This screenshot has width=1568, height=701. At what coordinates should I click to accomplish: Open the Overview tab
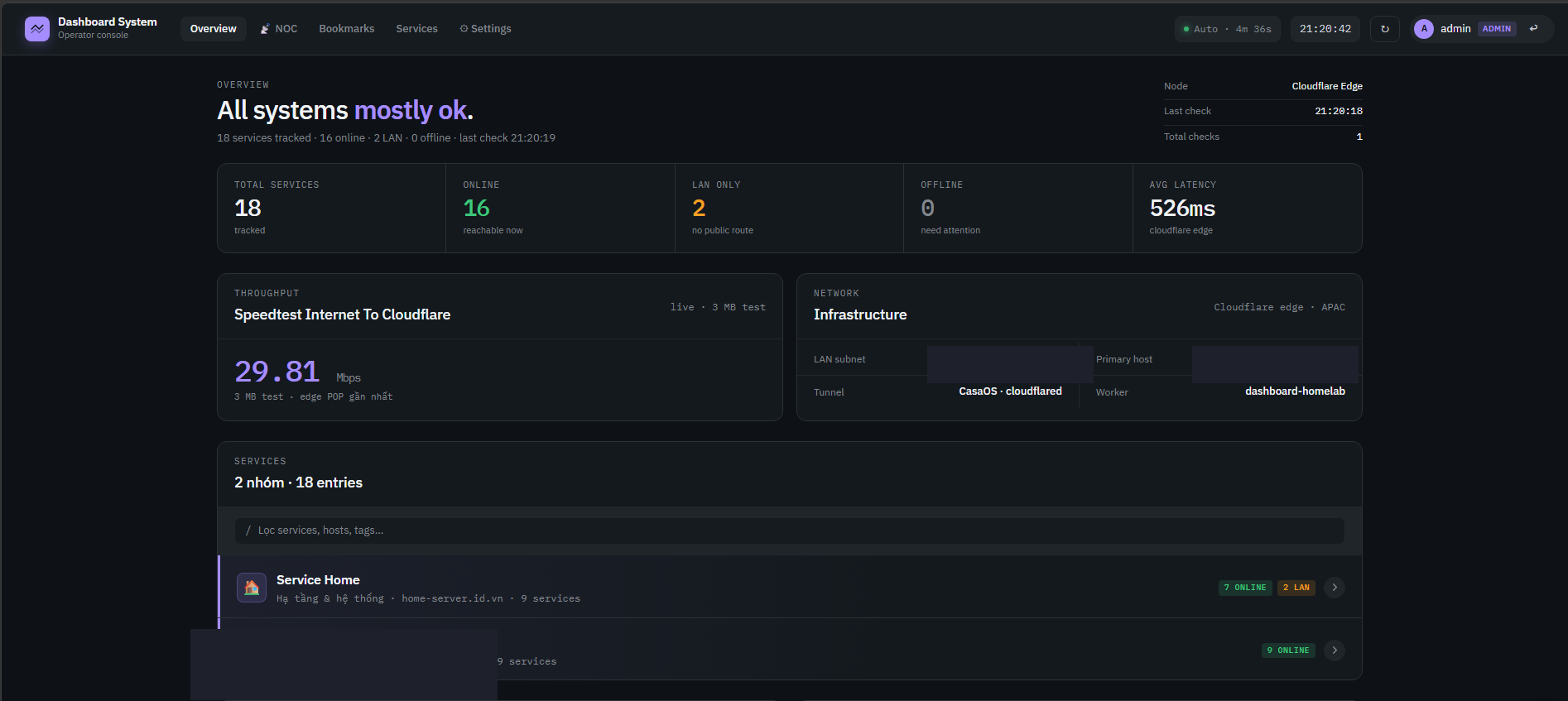click(x=213, y=29)
